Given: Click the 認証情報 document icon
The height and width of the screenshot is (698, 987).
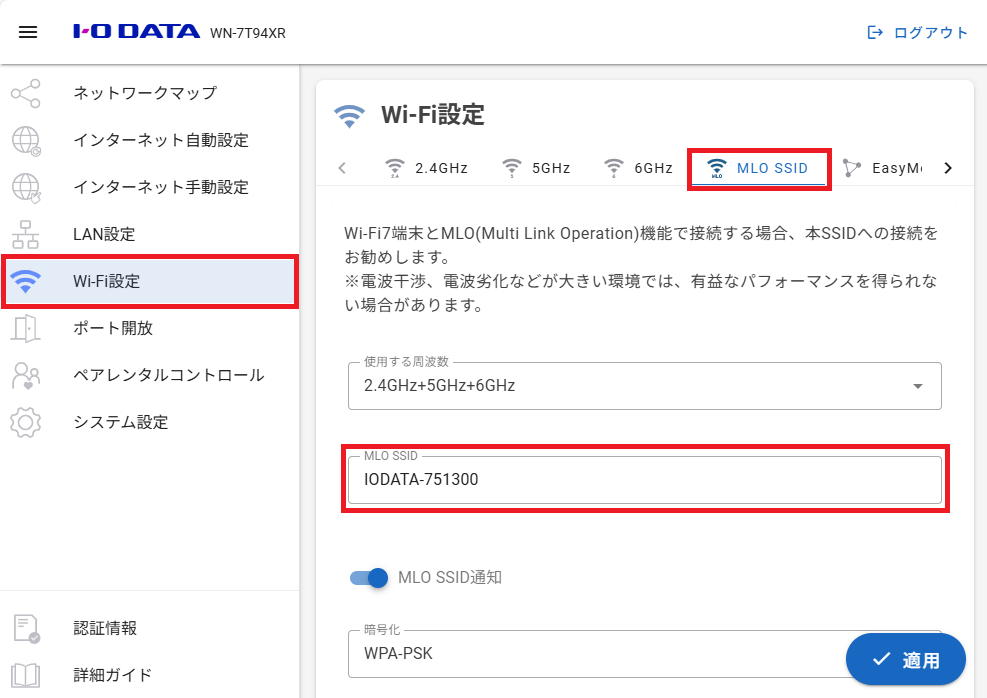Looking at the screenshot, I should [x=25, y=628].
